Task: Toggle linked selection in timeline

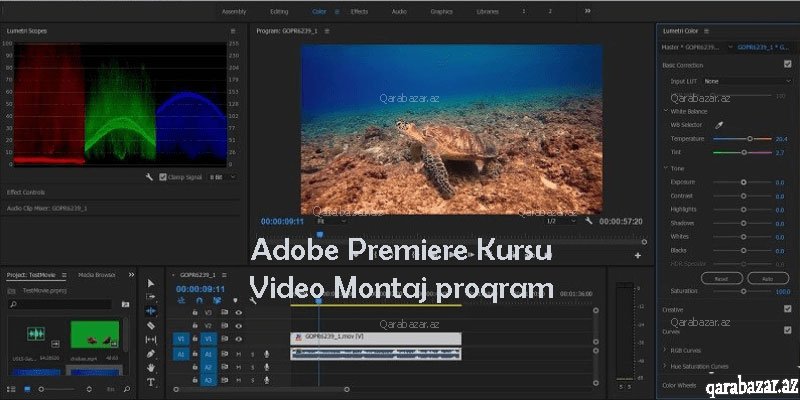Action: click(x=217, y=301)
